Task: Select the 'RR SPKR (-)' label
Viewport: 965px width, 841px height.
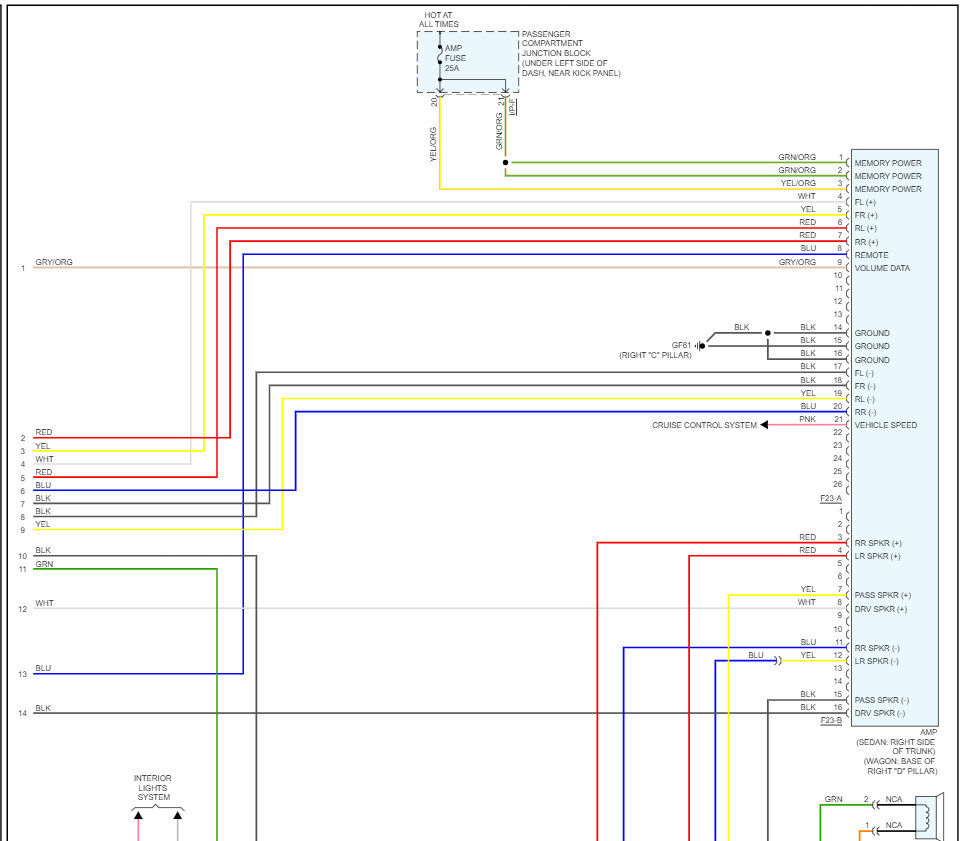Action: (x=876, y=648)
